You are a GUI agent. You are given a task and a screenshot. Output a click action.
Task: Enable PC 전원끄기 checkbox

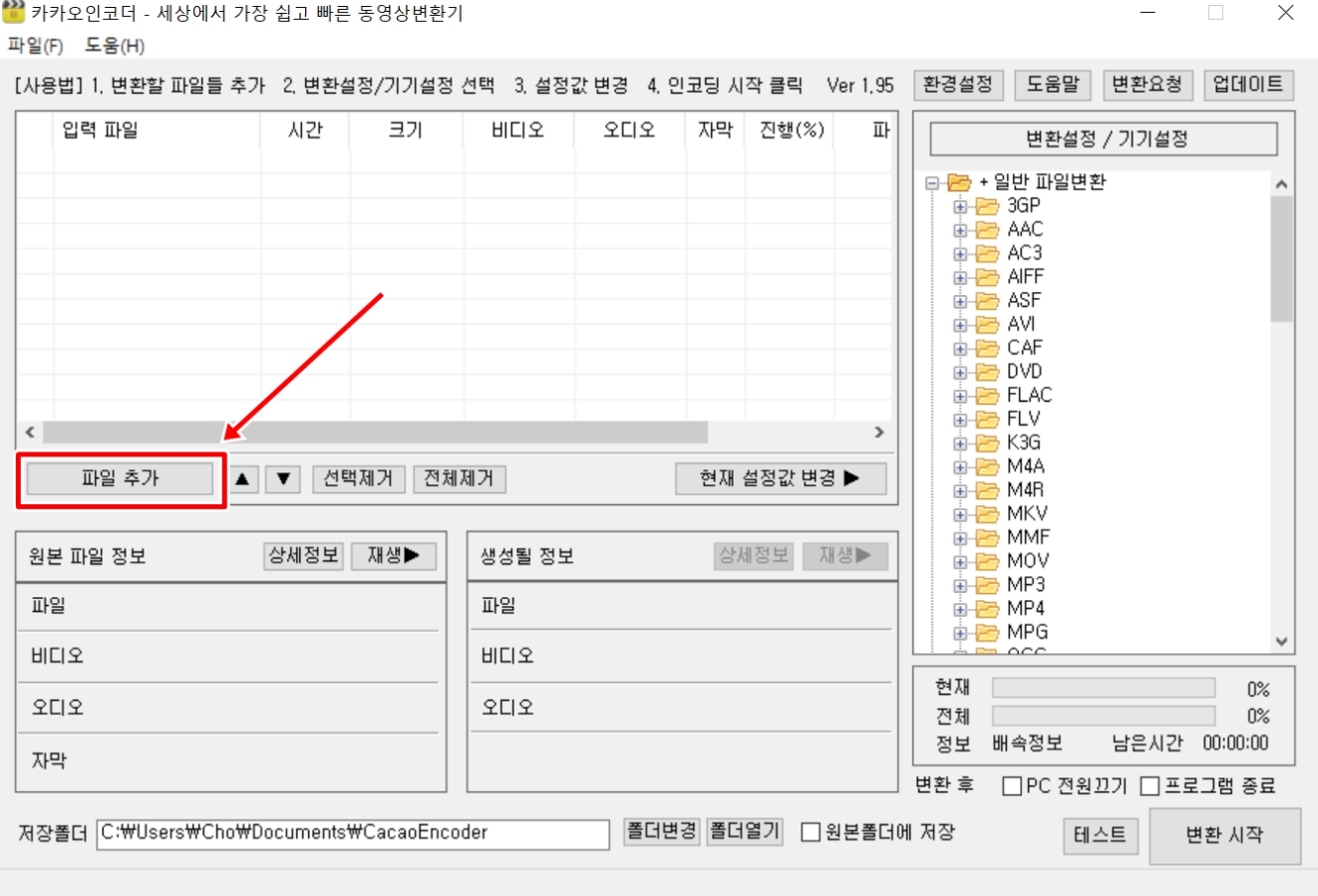pyautogui.click(x=1012, y=786)
